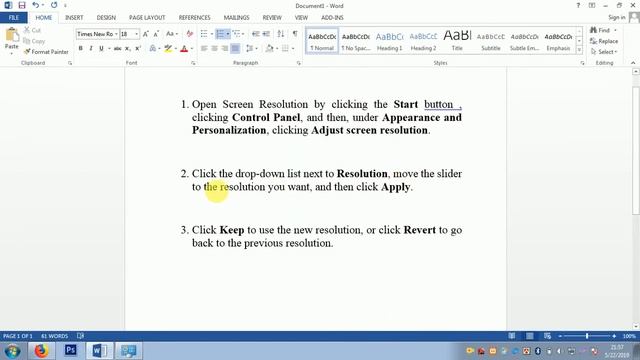Click the Save icon in quick access toolbar
640x360 pixels.
click(x=22, y=5)
